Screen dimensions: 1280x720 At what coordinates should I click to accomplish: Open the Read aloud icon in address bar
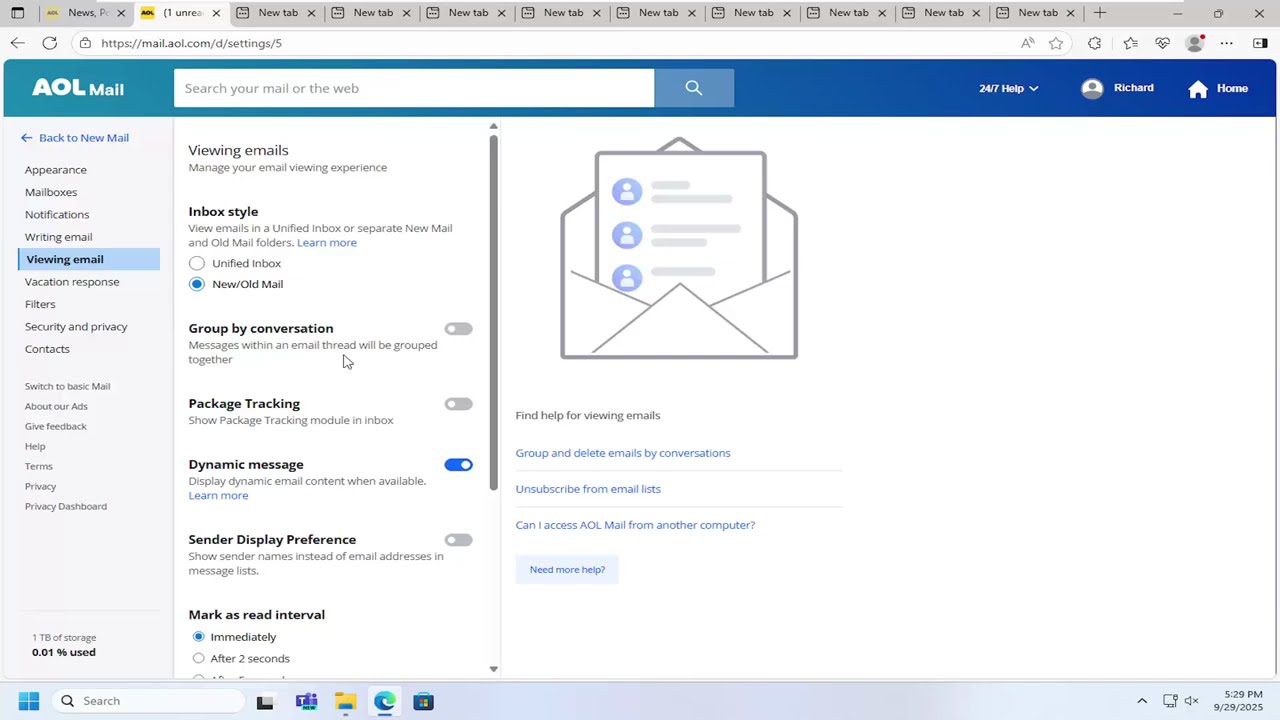1027,43
